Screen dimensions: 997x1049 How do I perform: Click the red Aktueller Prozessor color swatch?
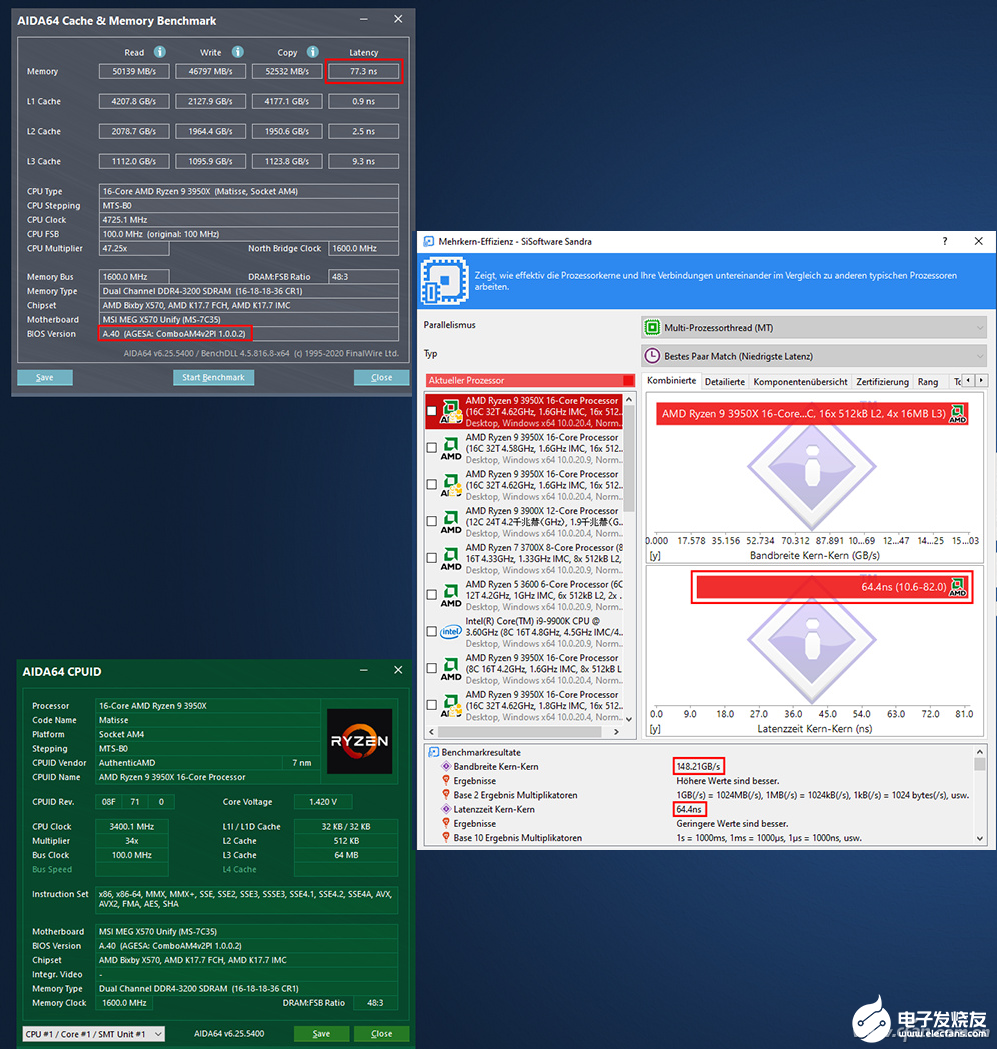(x=628, y=380)
